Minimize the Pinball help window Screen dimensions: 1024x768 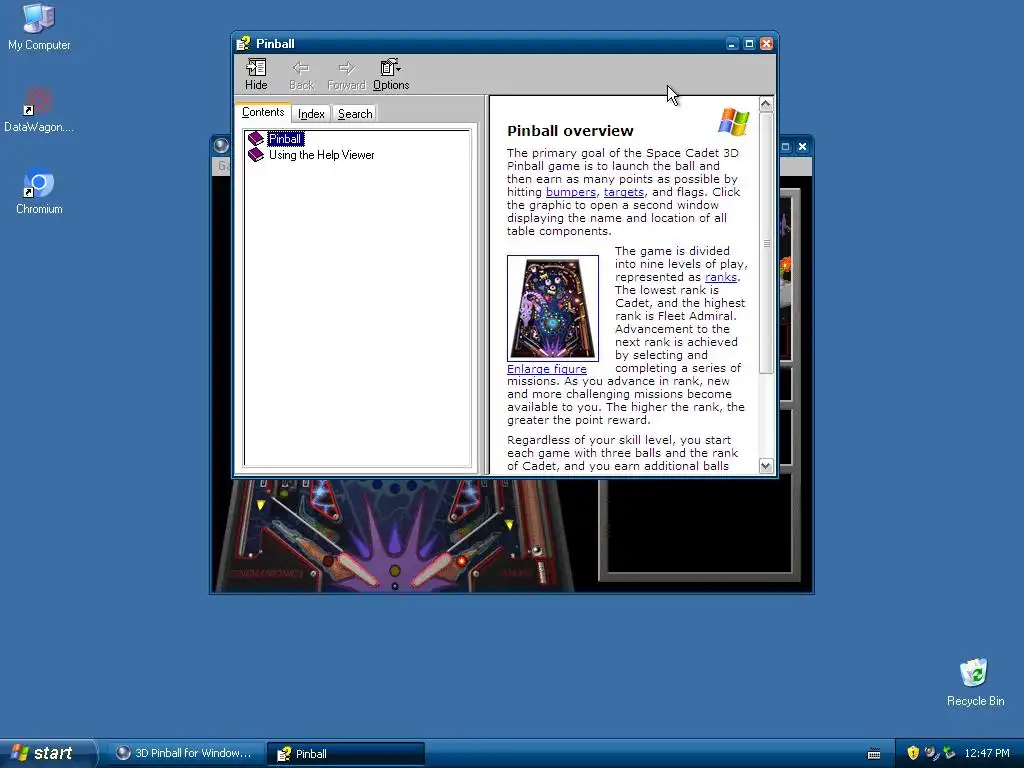pos(732,44)
